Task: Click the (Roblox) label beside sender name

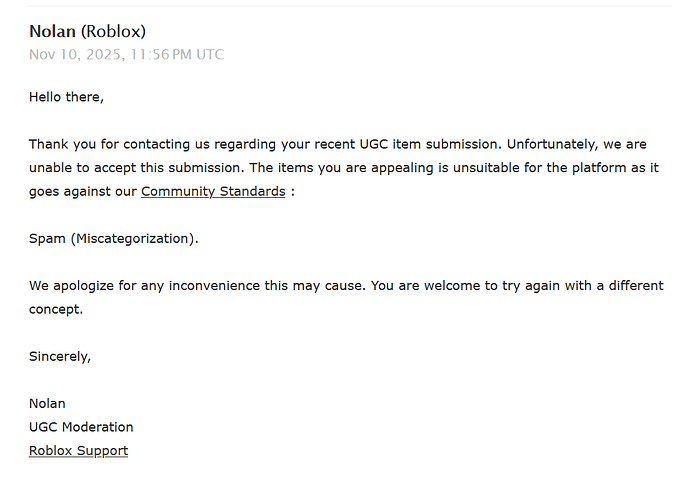Action: tap(113, 31)
